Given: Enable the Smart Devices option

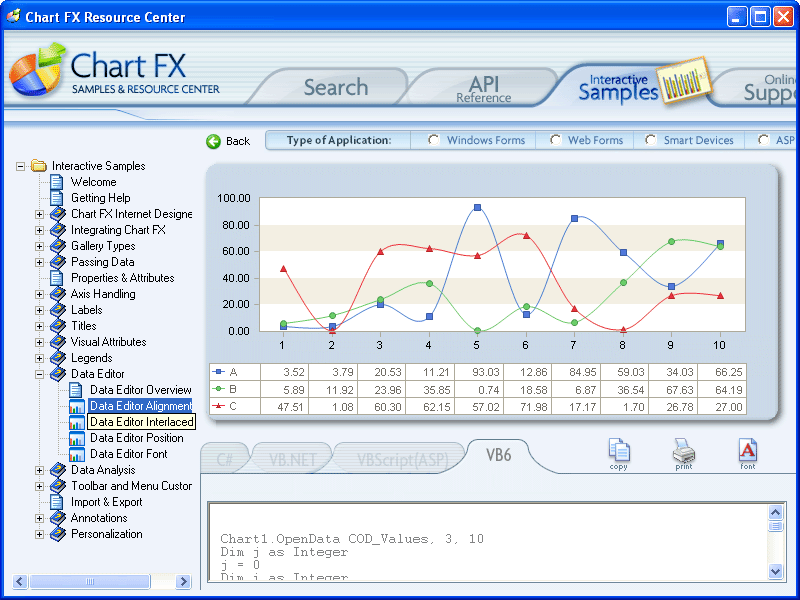Looking at the screenshot, I should pyautogui.click(x=652, y=140).
